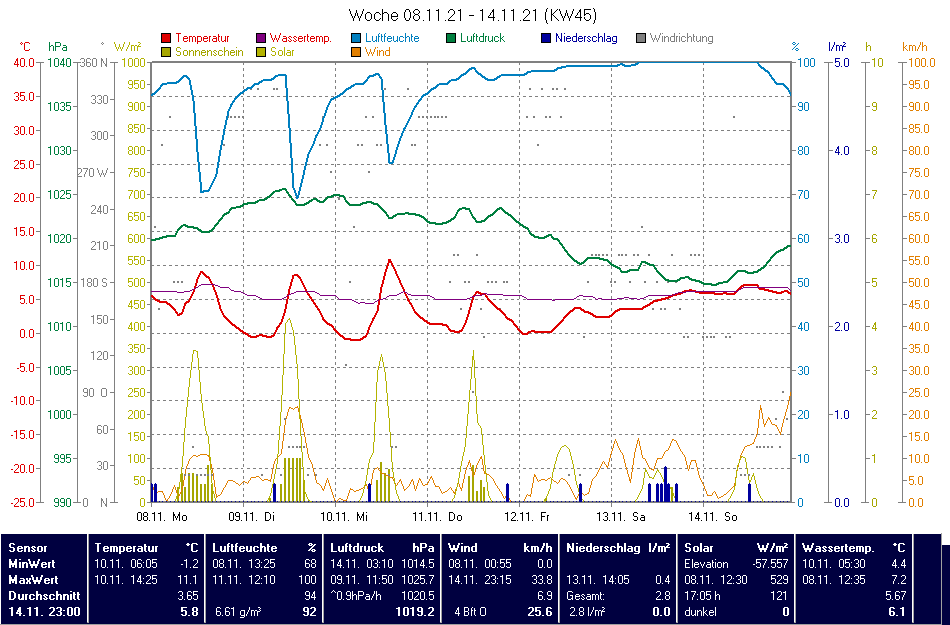Click the Wassertemp. column header in the table
This screenshot has width=950, height=625.
[x=839, y=548]
